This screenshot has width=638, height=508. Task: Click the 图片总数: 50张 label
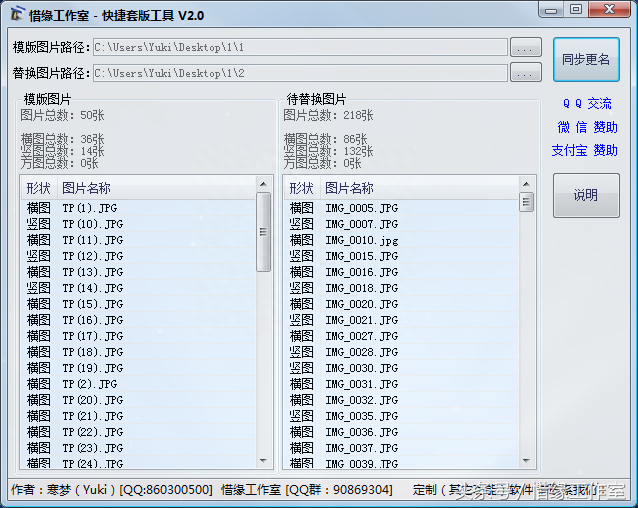click(62, 115)
